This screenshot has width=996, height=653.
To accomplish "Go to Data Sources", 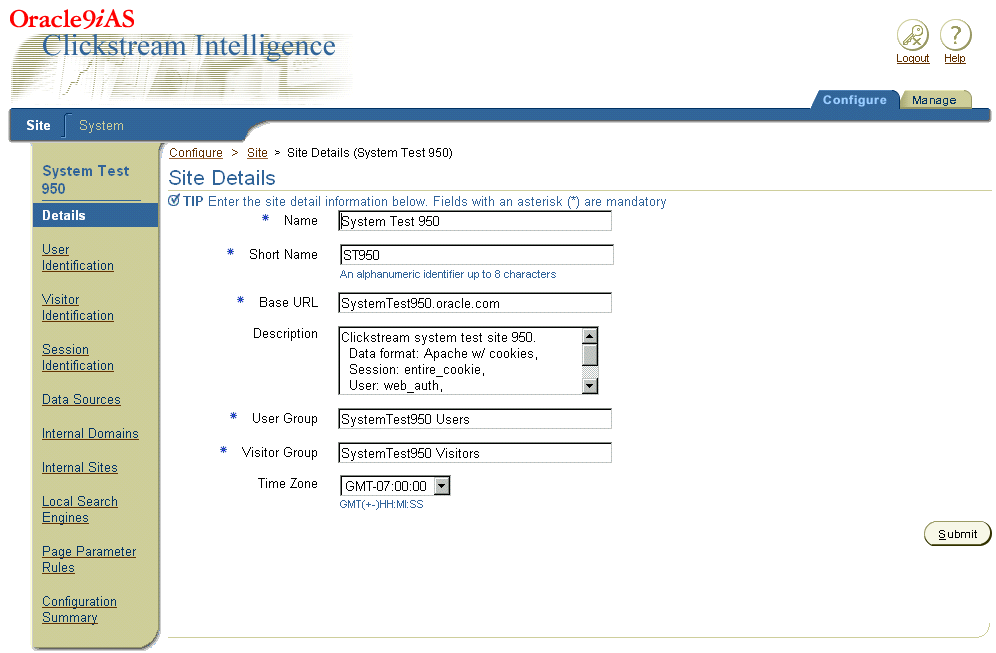I will point(81,400).
